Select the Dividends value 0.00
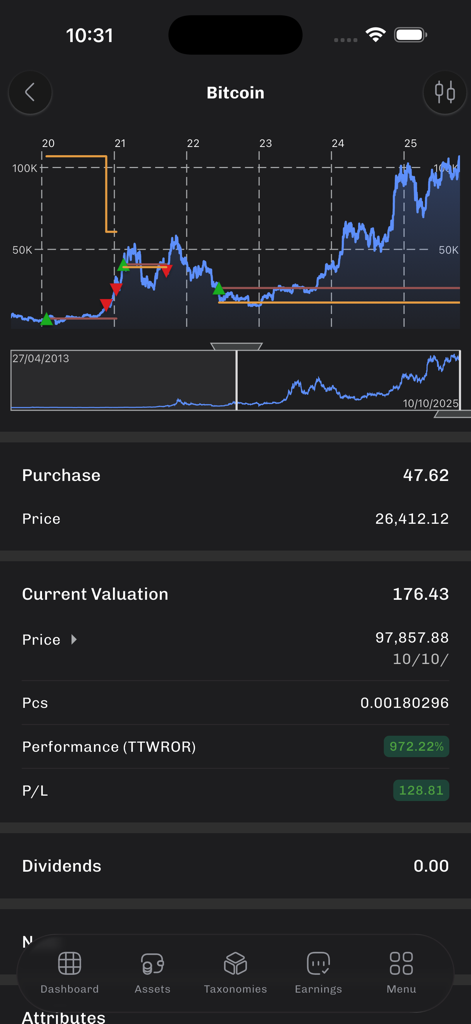471x1024 pixels. click(431, 866)
